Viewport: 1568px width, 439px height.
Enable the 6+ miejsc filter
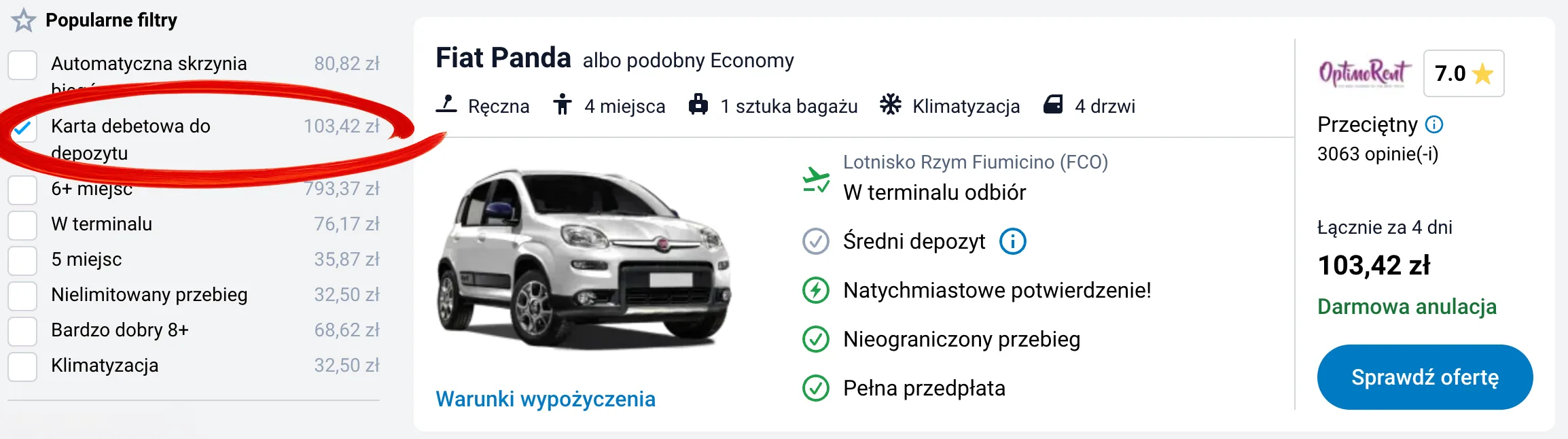coord(22,190)
